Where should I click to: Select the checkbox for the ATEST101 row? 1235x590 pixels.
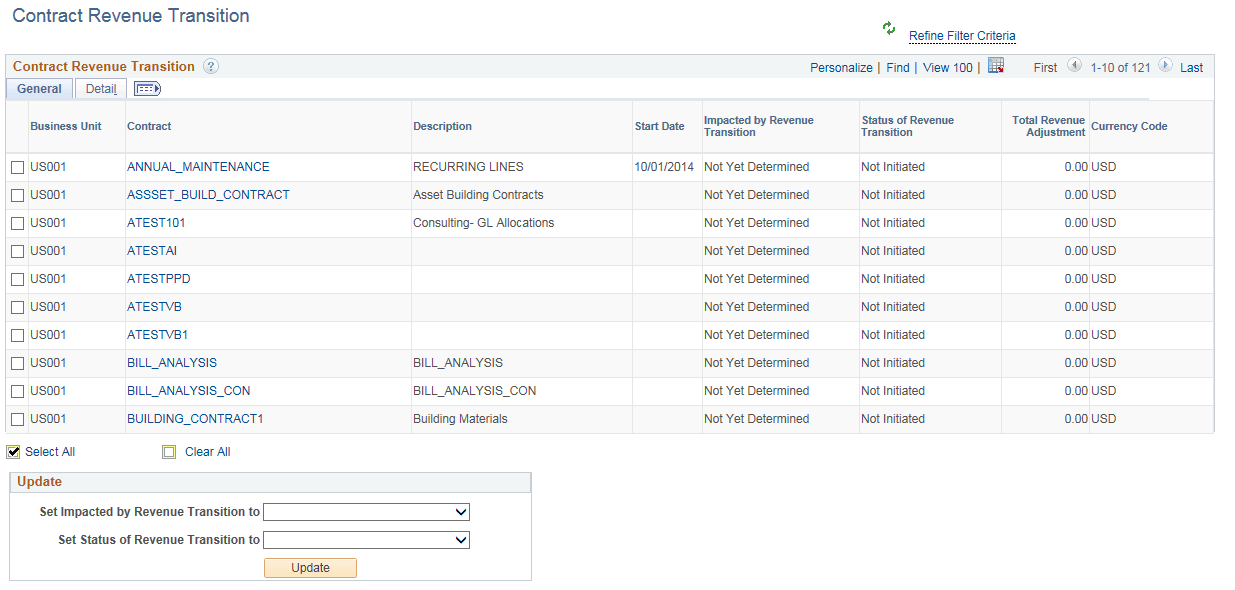[x=17, y=223]
